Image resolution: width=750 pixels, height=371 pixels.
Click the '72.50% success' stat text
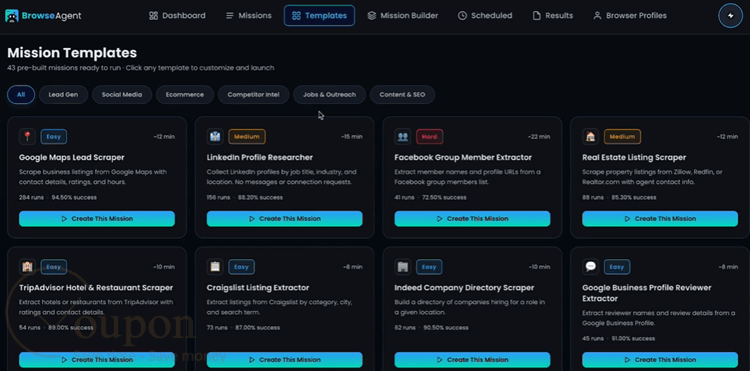pos(444,197)
